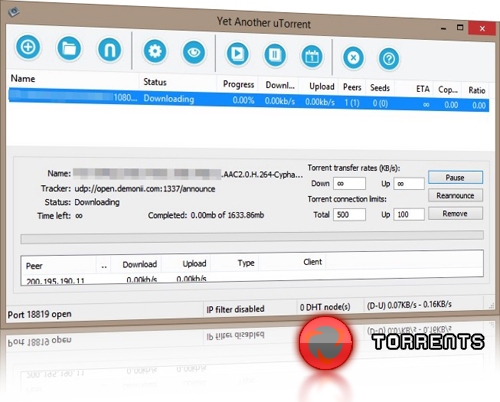Click the (D-U) speed status text
Image resolution: width=500 pixels, height=402 pixels.
tap(409, 304)
